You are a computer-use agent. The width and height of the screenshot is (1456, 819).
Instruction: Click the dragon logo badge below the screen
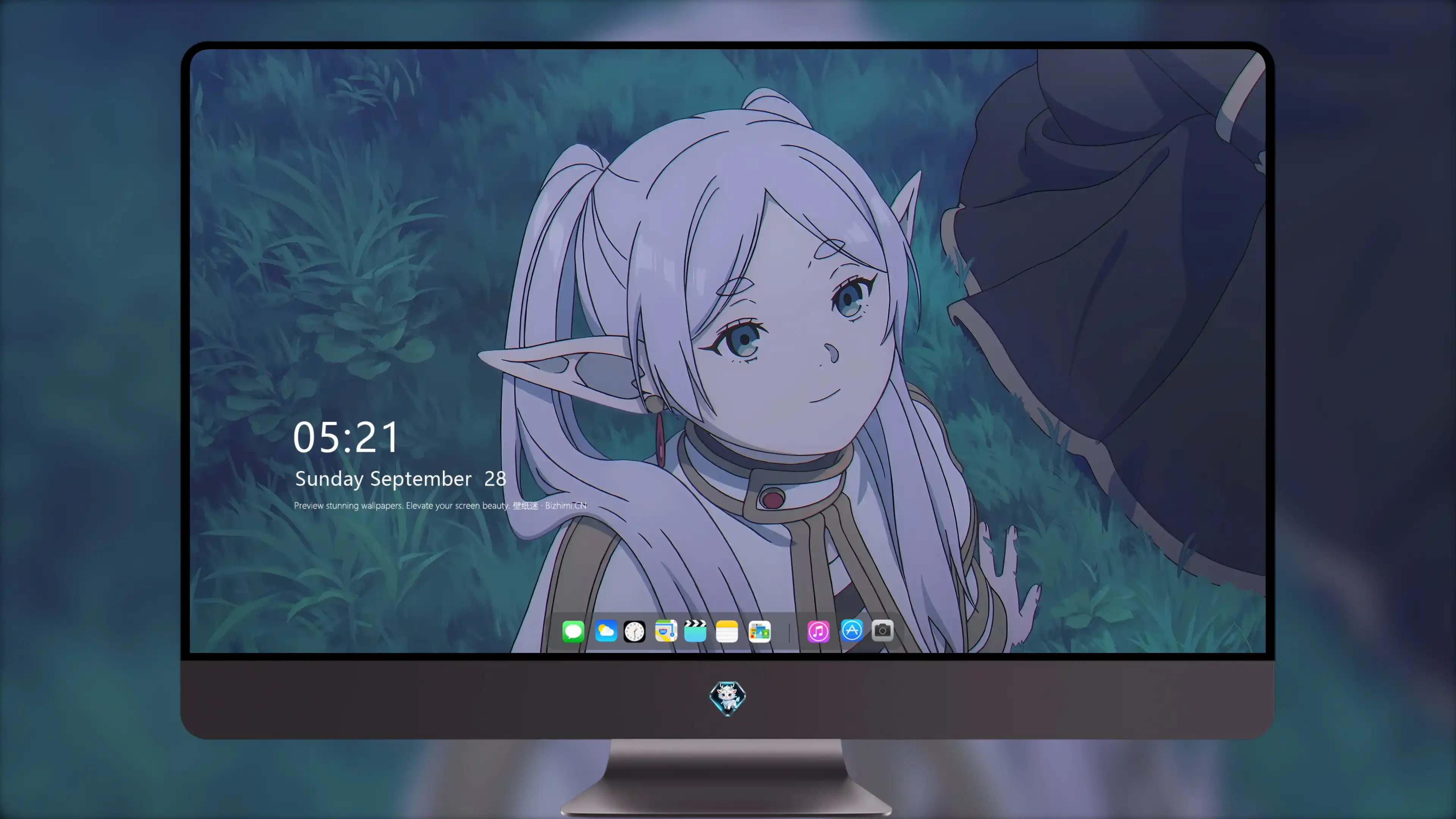[x=728, y=698]
